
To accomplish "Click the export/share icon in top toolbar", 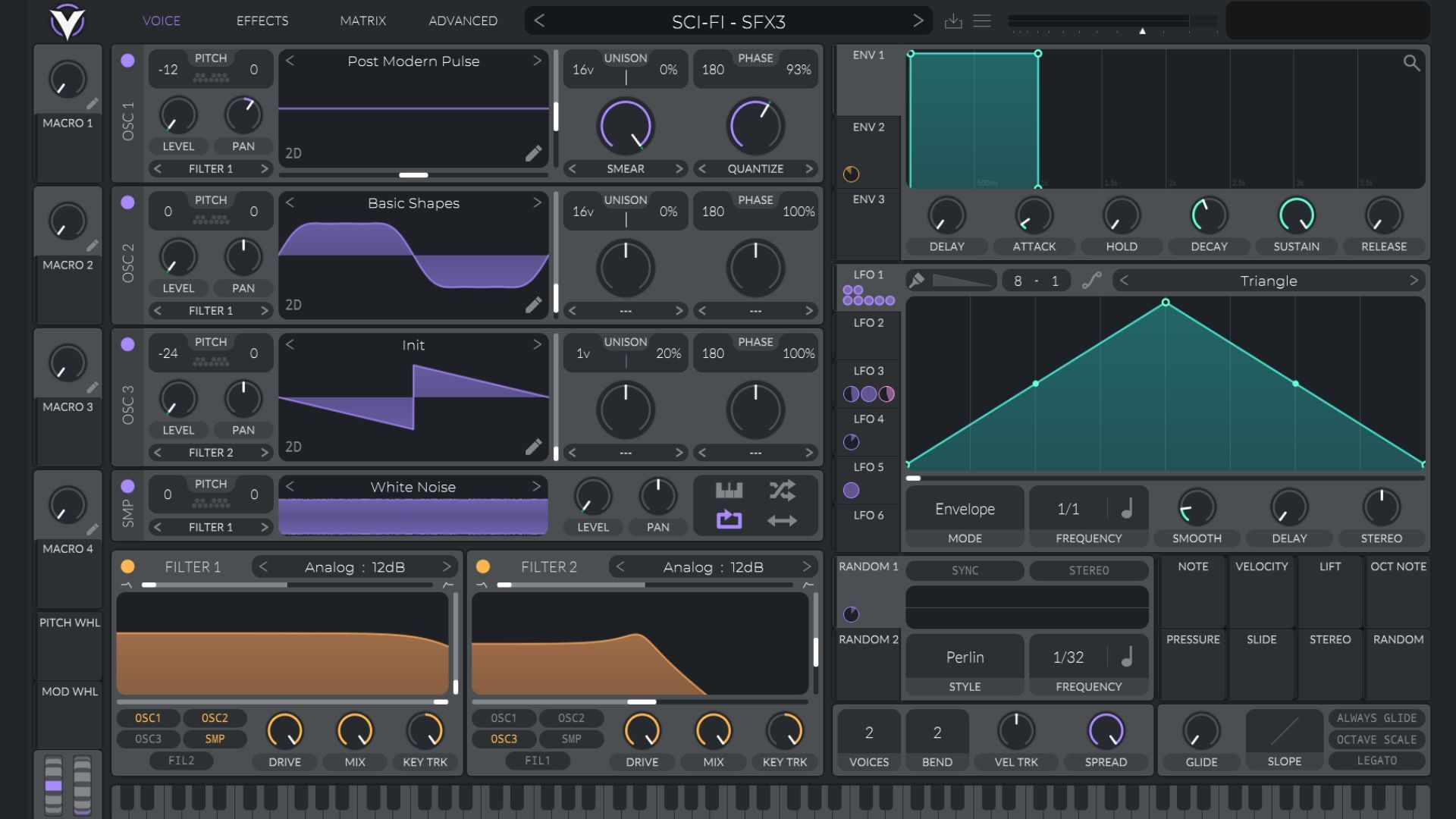I will point(953,20).
